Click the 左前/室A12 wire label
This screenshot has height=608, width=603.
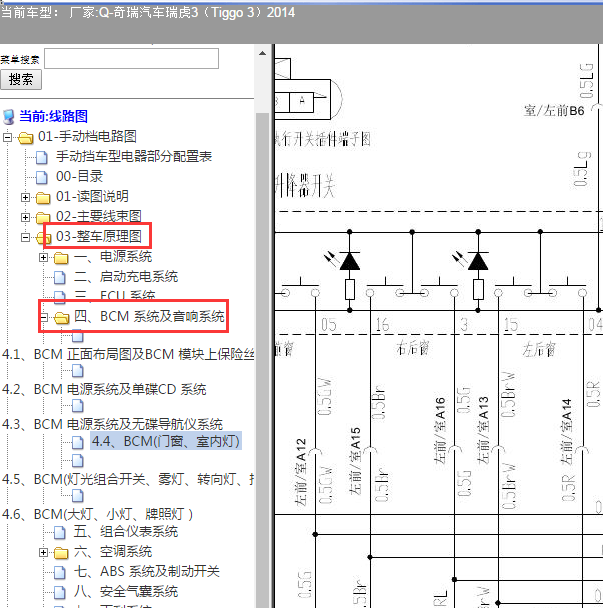[x=300, y=472]
